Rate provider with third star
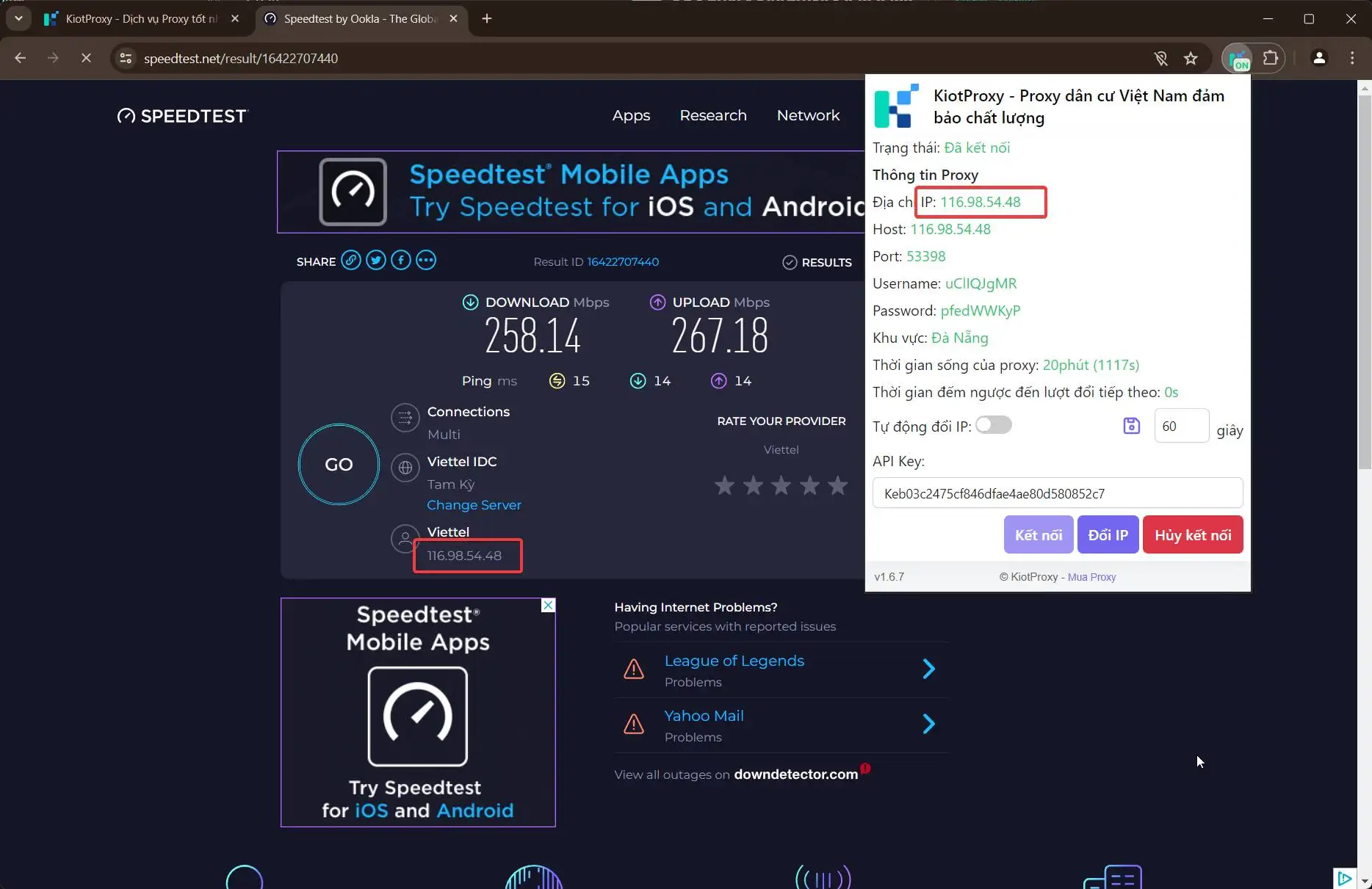Viewport: 1372px width, 889px height. [781, 485]
